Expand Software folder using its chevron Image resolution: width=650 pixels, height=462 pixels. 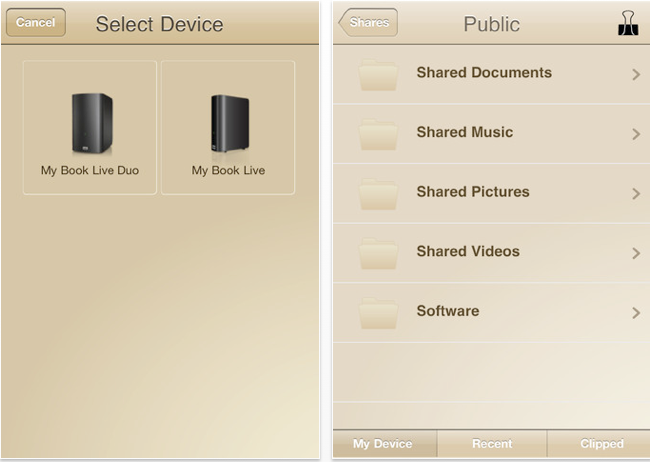(x=636, y=313)
